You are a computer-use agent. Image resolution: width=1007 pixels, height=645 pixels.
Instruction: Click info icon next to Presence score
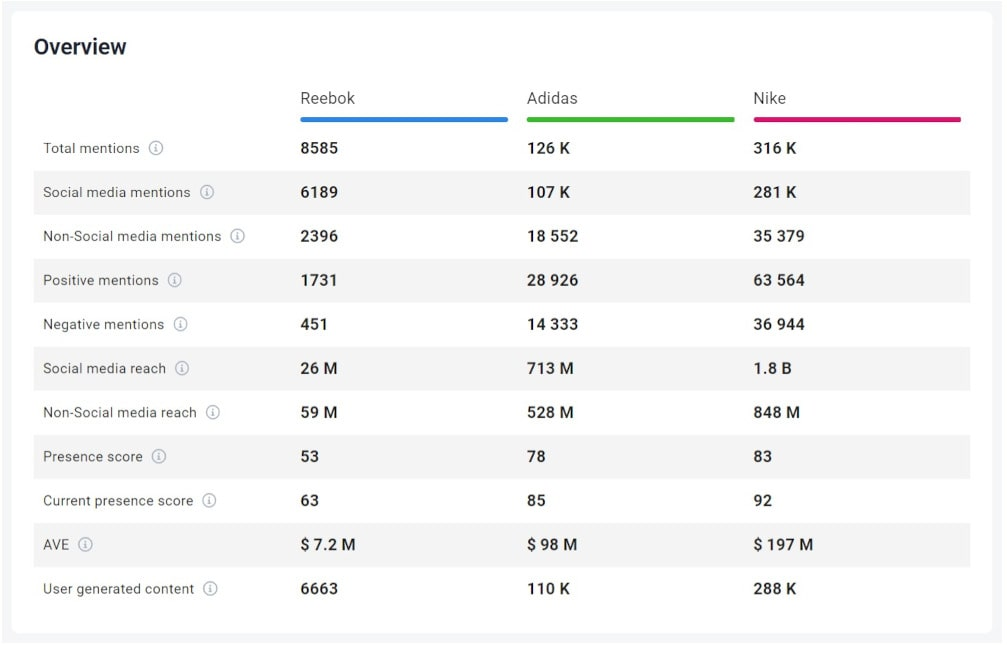[x=159, y=456]
